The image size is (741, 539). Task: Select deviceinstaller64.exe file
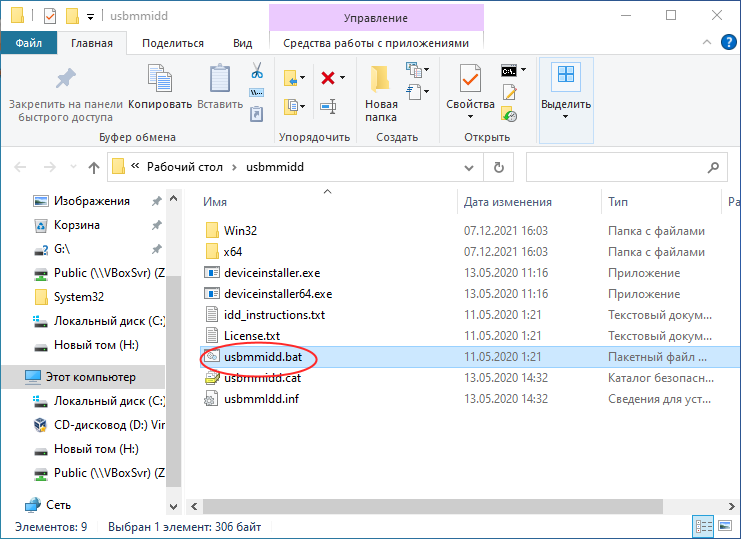click(278, 294)
